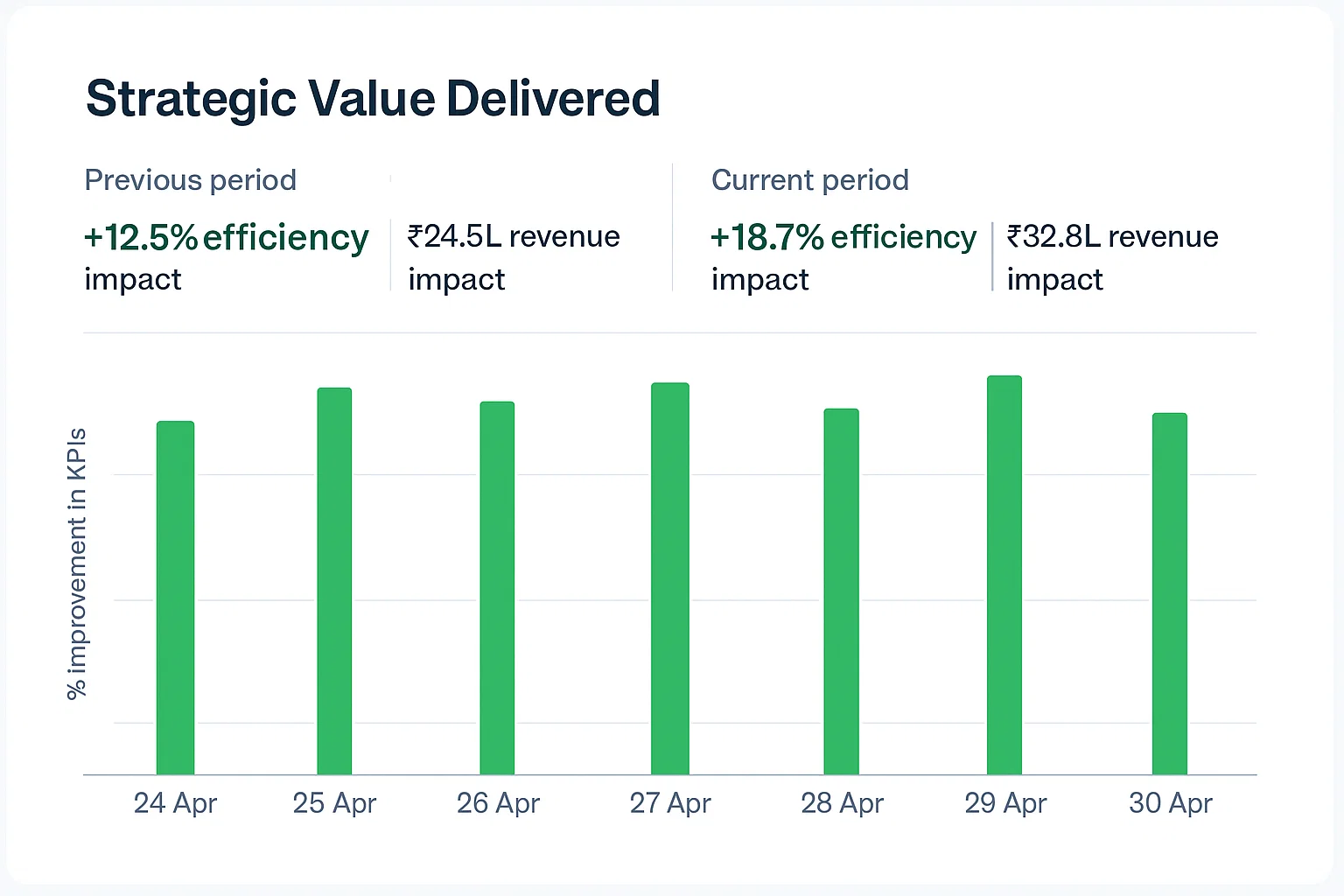
Task: Click the 29 Apr axis label
Action: pyautogui.click(x=1005, y=803)
